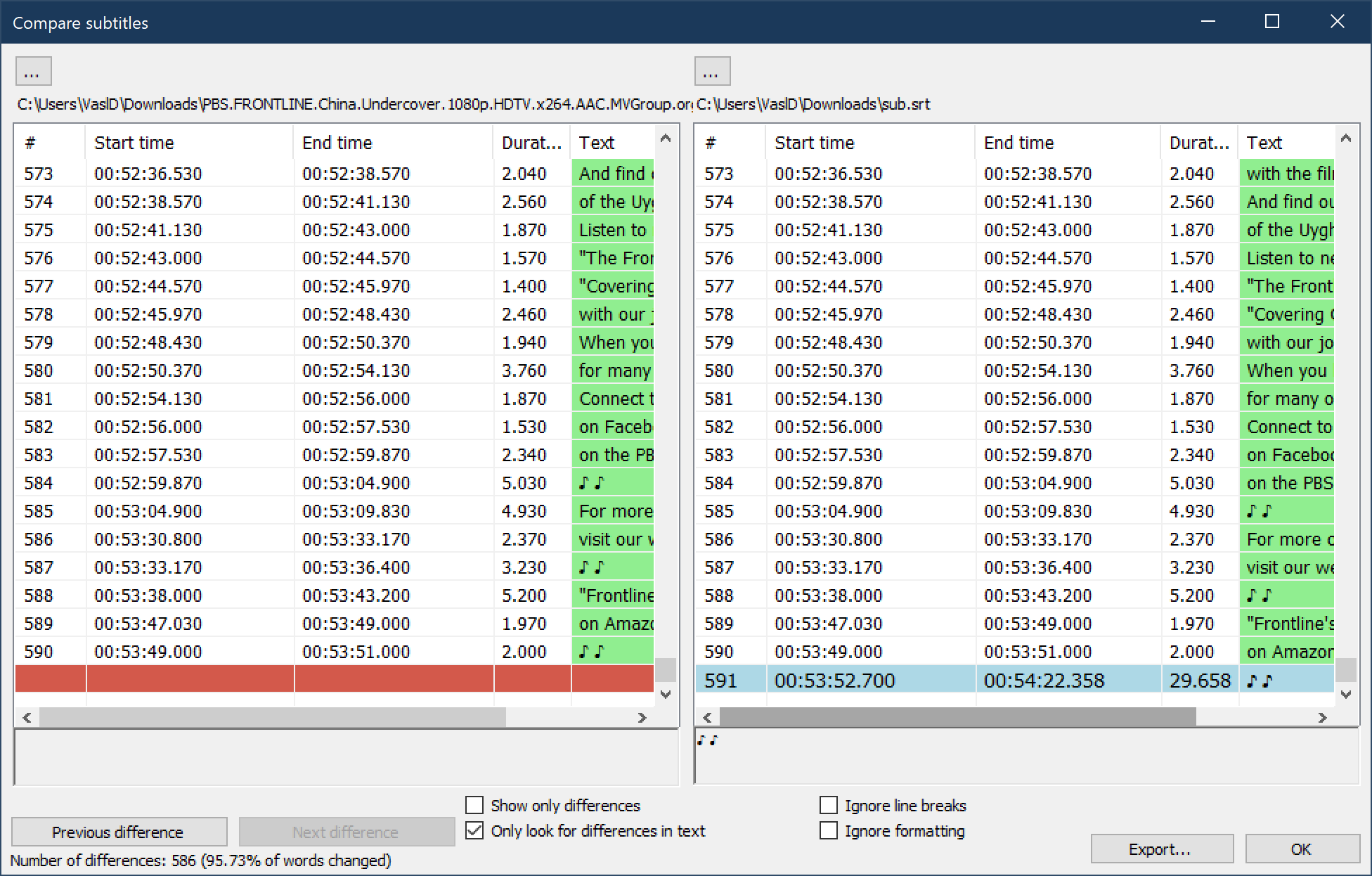Click the Previous difference button
Screen dimensions: 1372x876
(117, 832)
